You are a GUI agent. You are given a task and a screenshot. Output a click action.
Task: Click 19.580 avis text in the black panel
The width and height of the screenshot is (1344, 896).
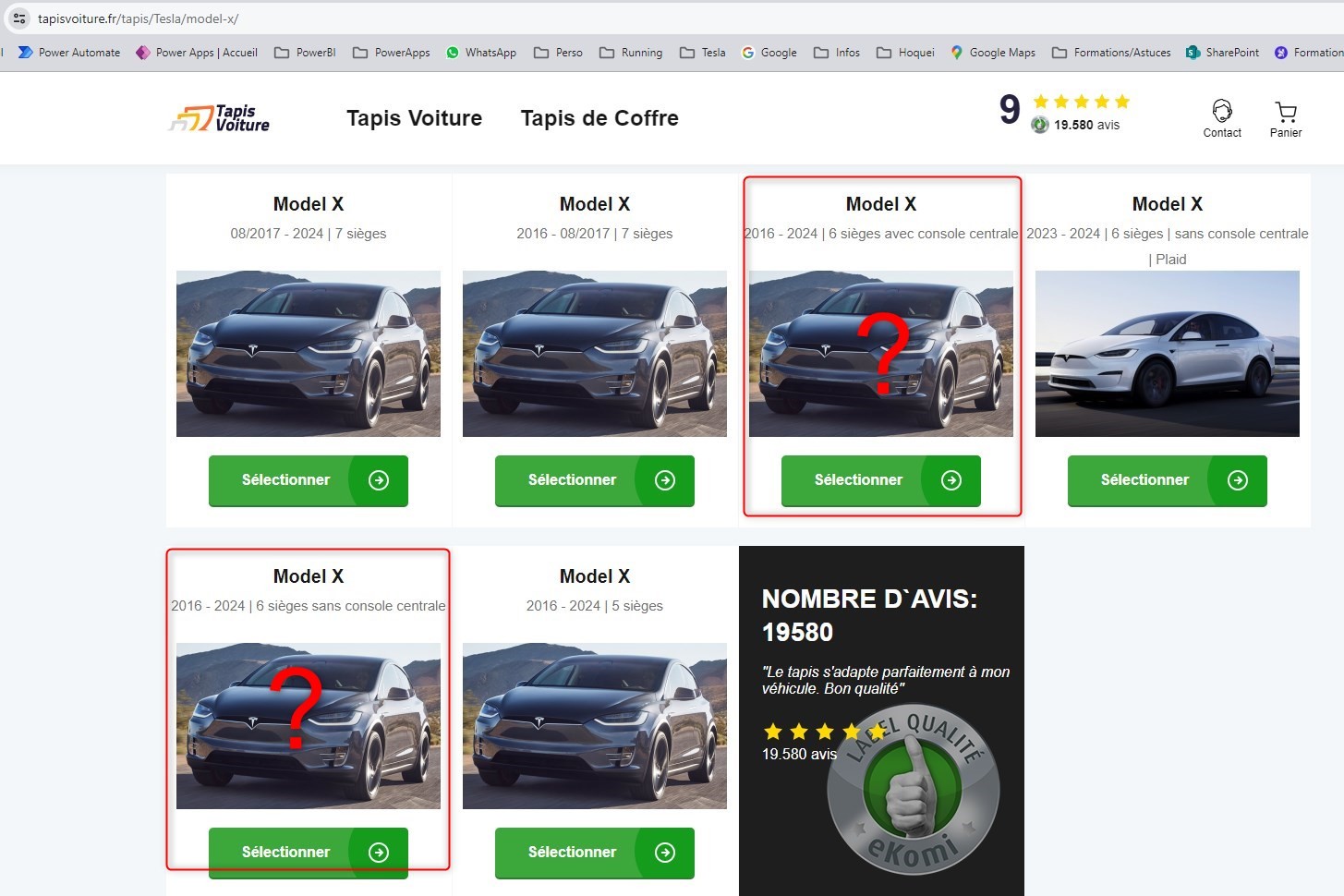(x=799, y=754)
